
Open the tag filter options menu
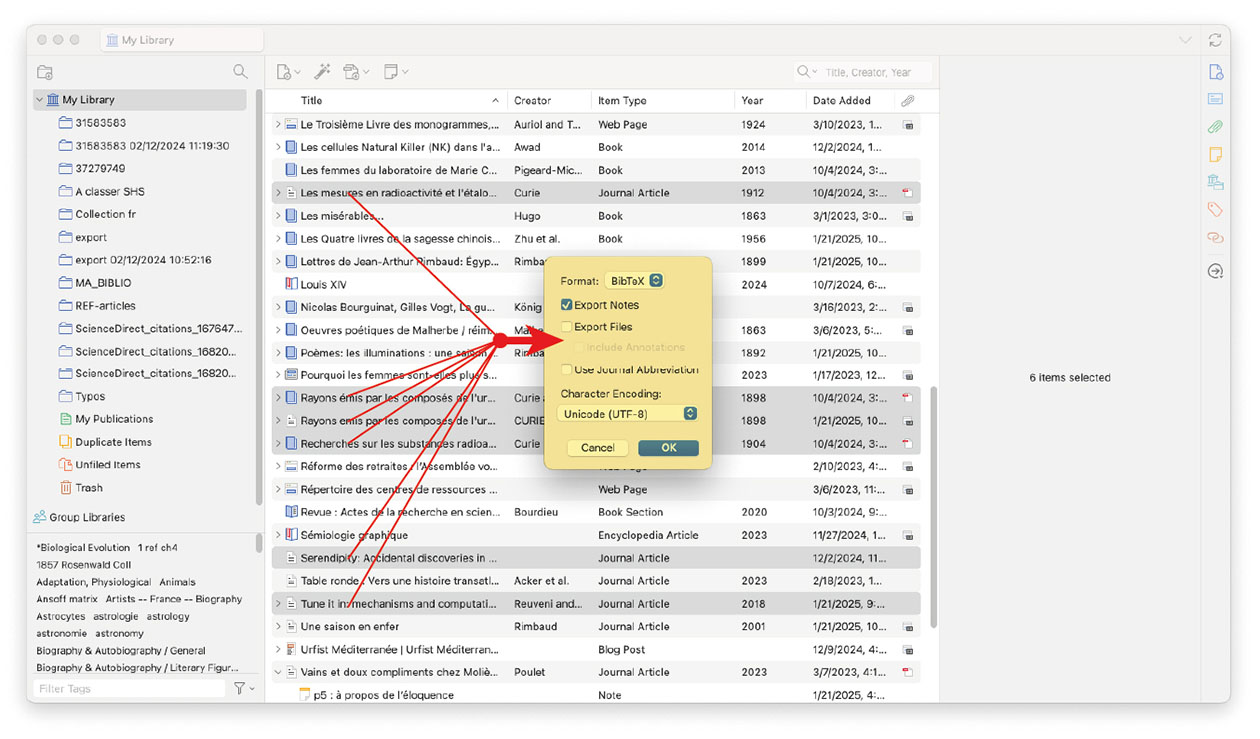[241, 688]
